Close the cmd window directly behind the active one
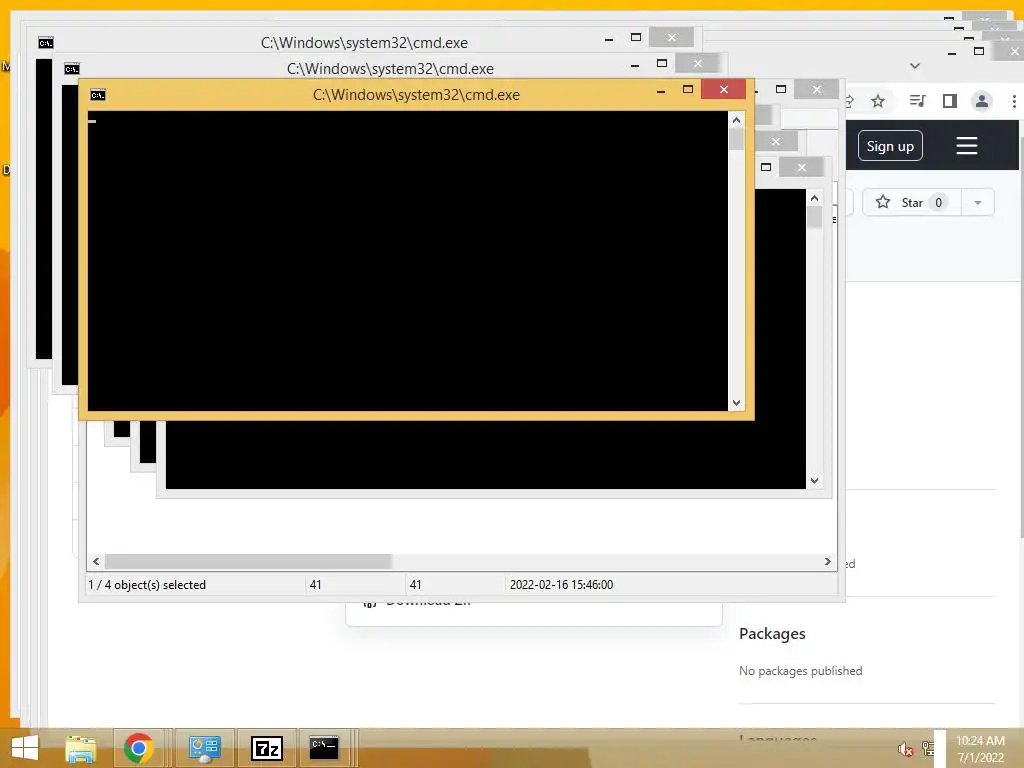The height and width of the screenshot is (768, 1024). [697, 63]
